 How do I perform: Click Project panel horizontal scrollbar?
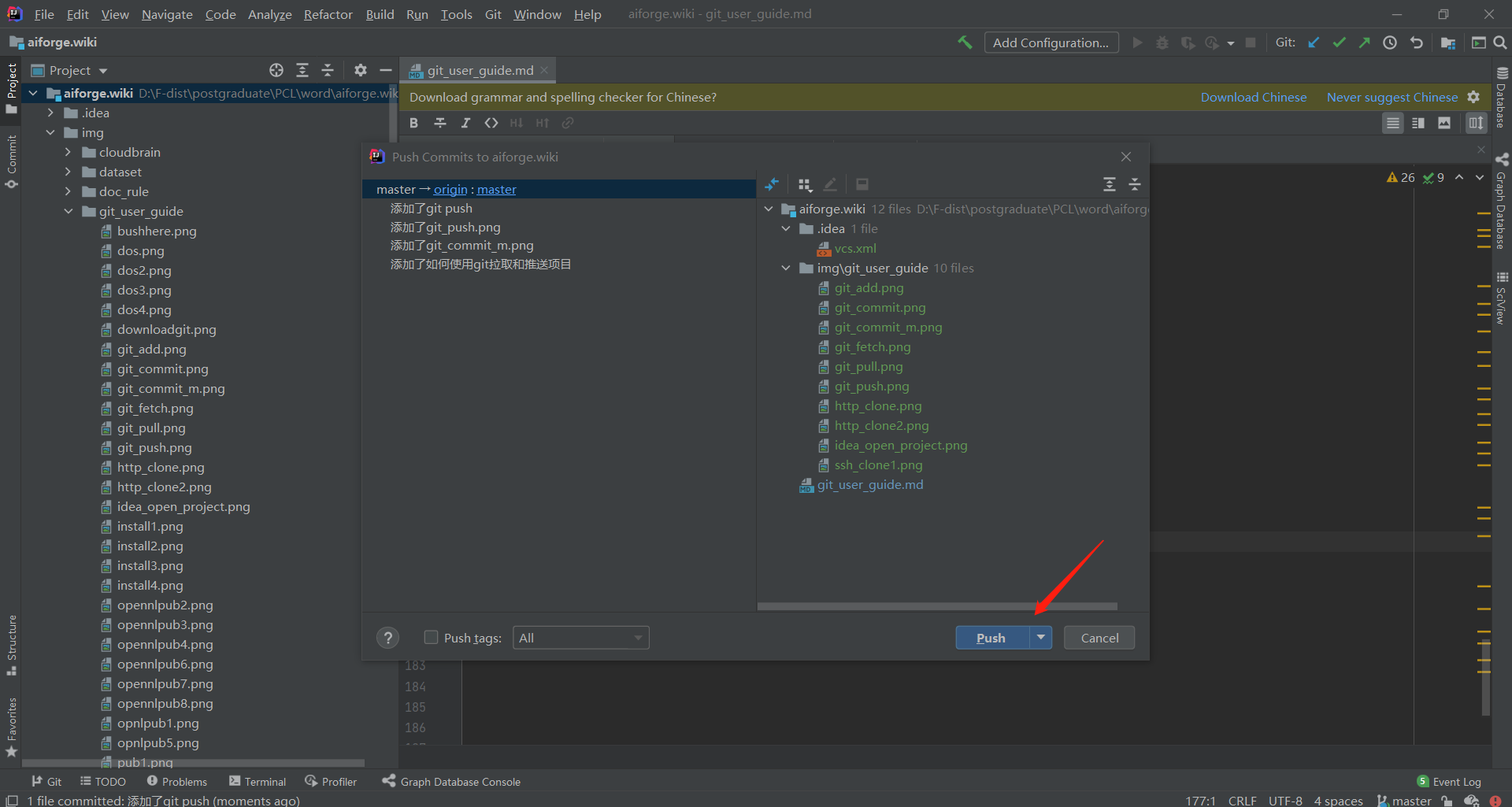193,763
